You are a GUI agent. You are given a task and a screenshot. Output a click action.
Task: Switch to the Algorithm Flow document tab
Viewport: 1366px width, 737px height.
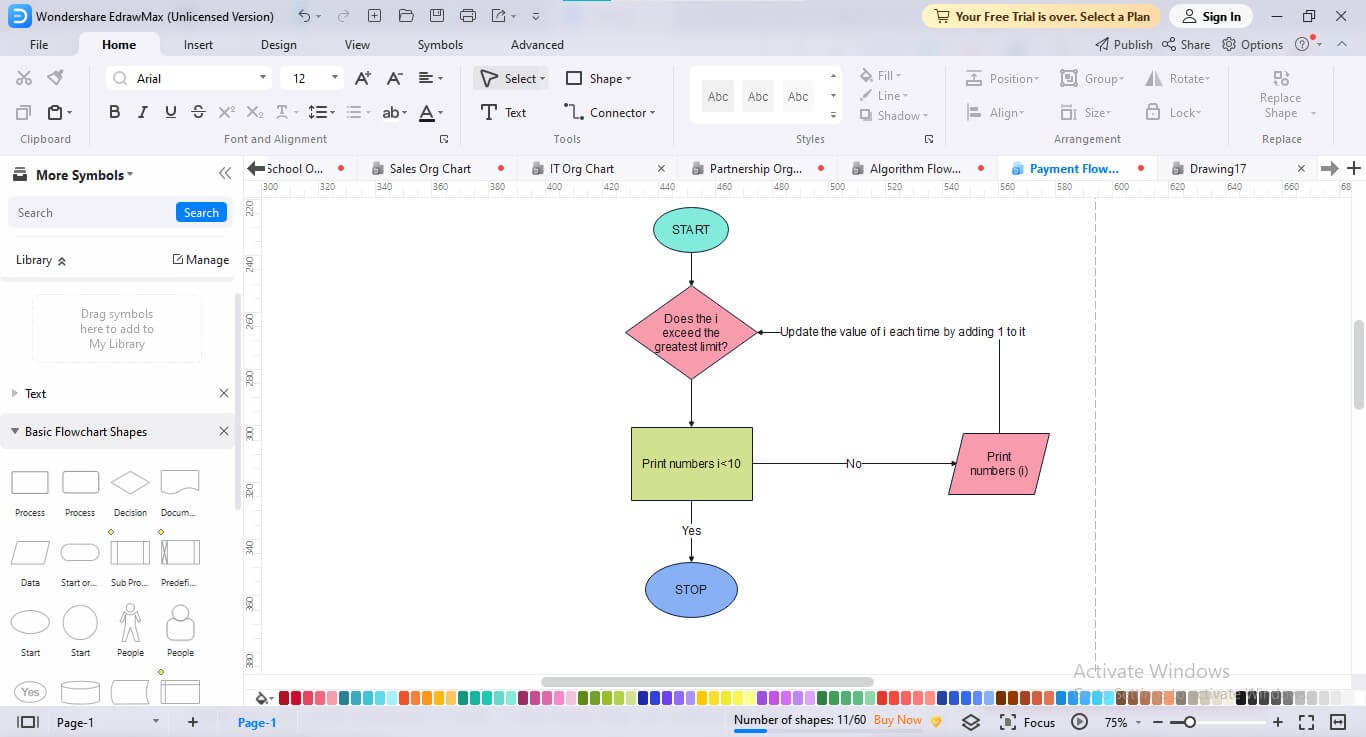915,168
